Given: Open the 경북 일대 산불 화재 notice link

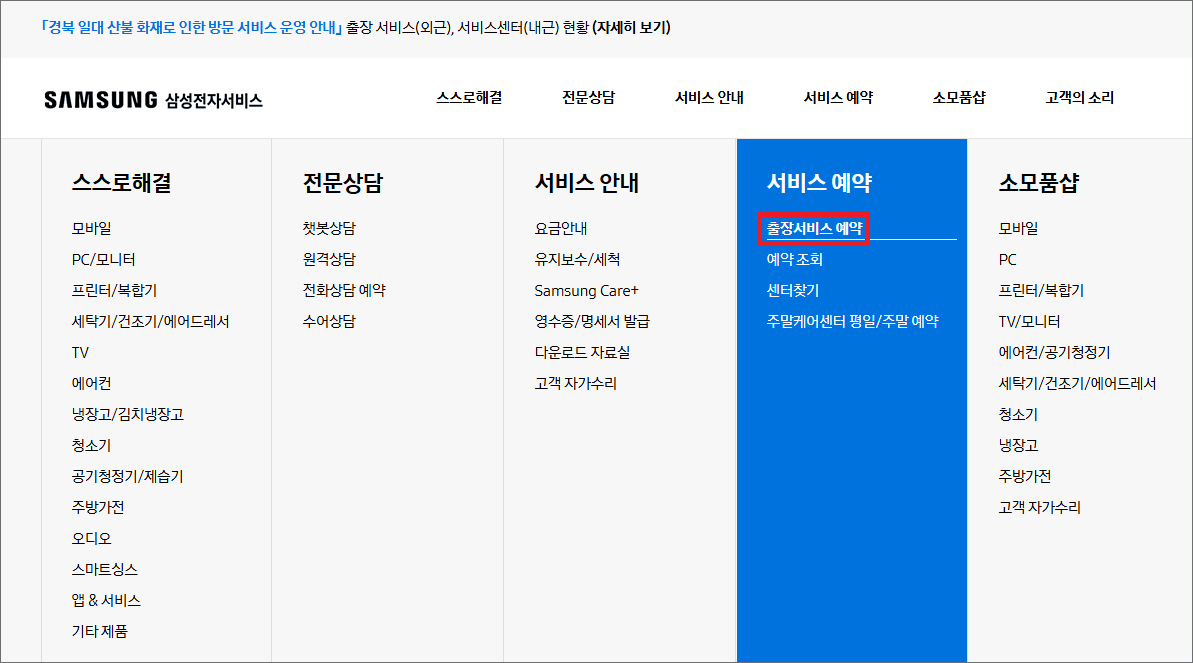Looking at the screenshot, I should coord(191,27).
